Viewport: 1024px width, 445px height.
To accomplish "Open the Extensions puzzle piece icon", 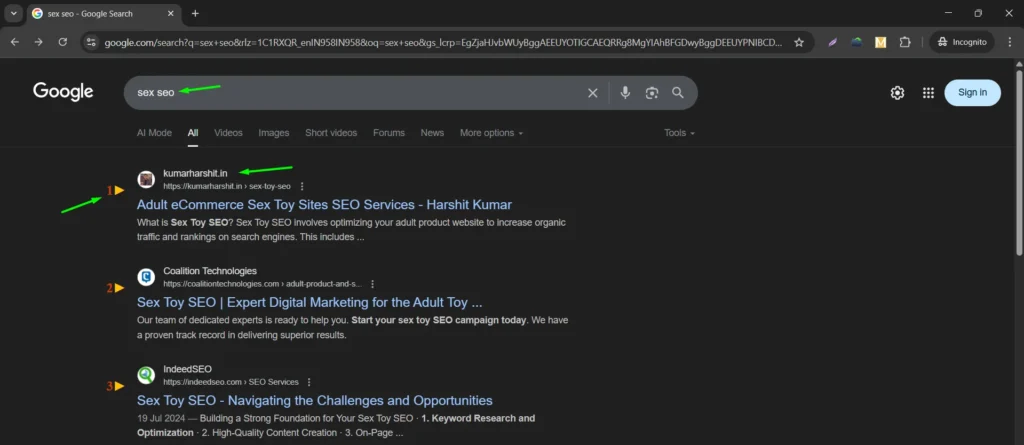I will (904, 42).
